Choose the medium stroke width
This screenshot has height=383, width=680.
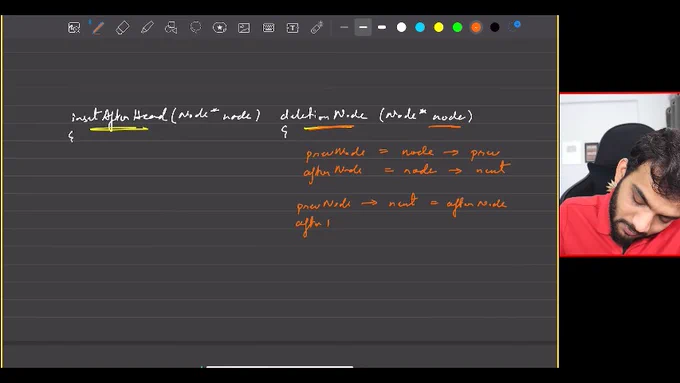tap(363, 27)
